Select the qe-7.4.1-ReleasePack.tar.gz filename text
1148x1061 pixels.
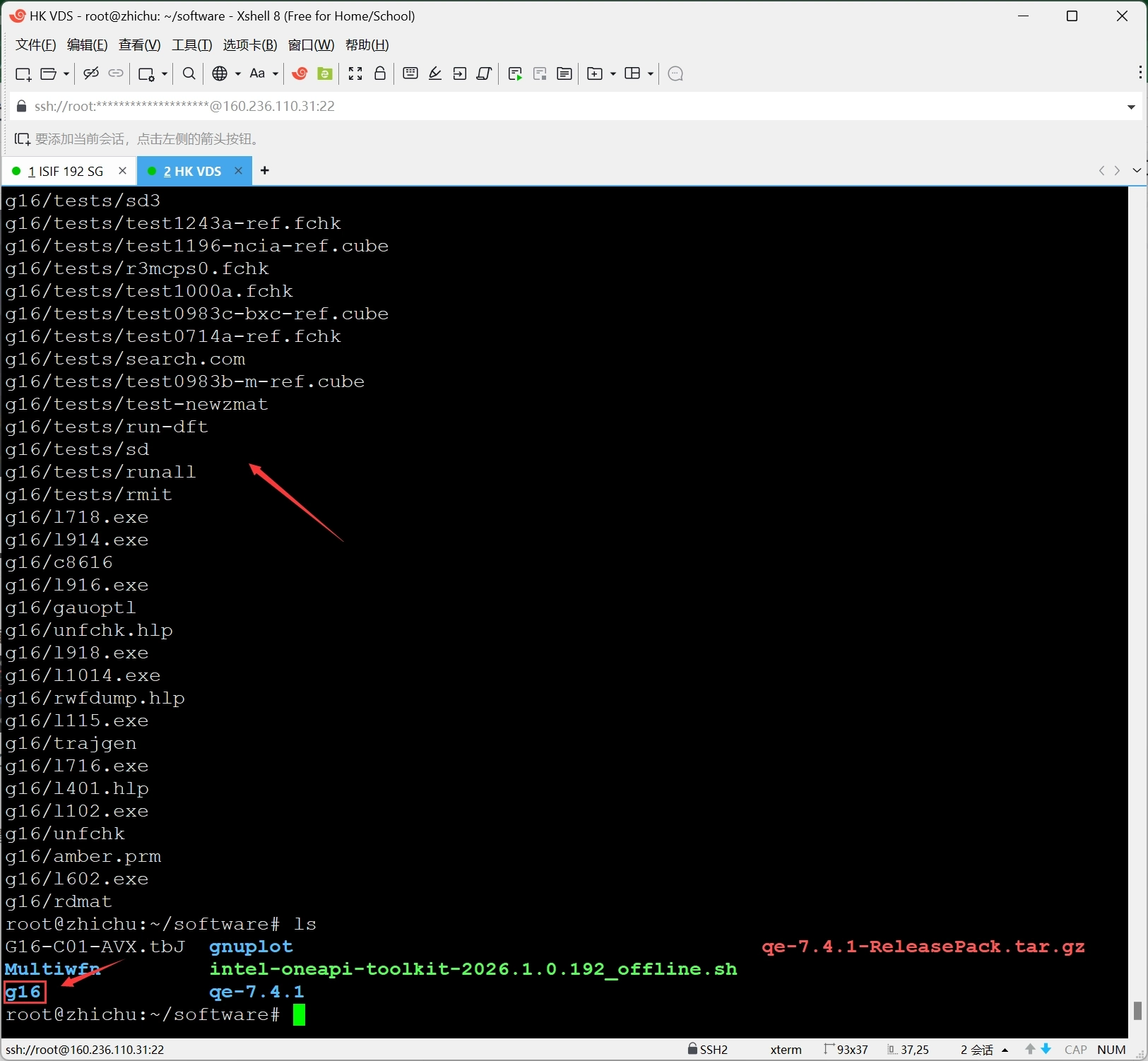(x=923, y=947)
